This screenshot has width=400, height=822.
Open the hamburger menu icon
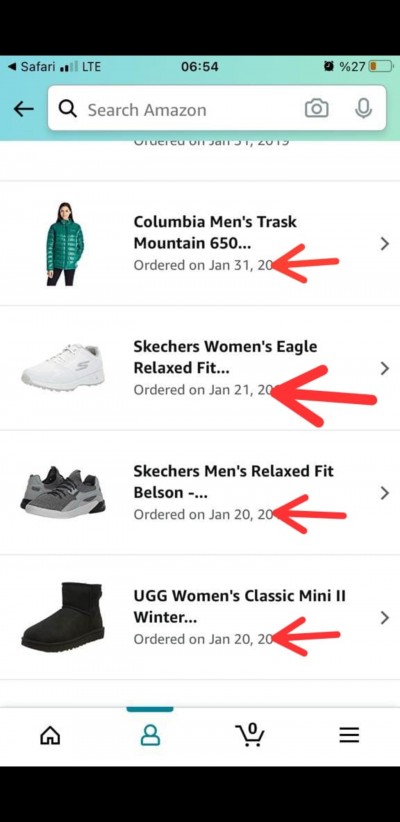point(349,735)
